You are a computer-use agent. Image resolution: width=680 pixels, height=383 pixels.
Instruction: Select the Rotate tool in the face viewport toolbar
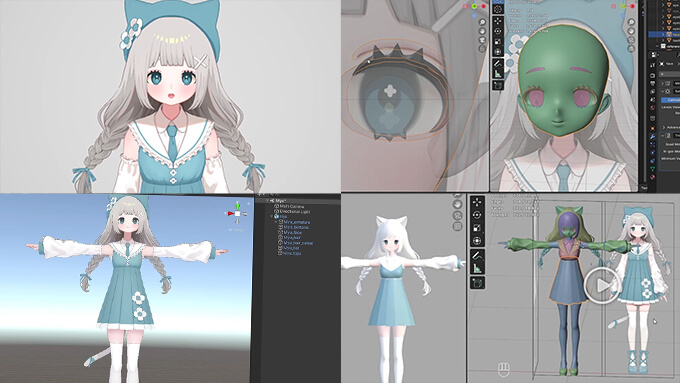[497, 31]
